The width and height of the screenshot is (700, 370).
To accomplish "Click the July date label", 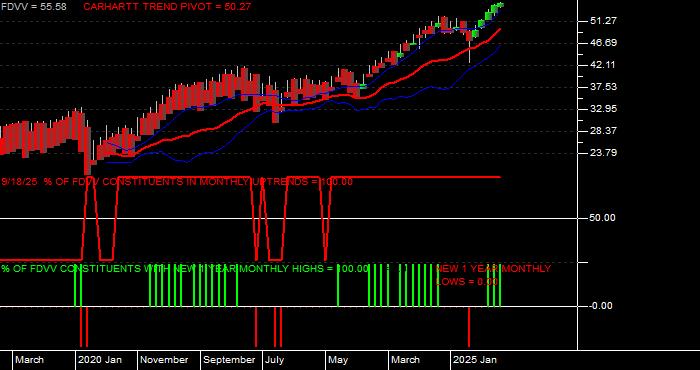I will point(275,360).
